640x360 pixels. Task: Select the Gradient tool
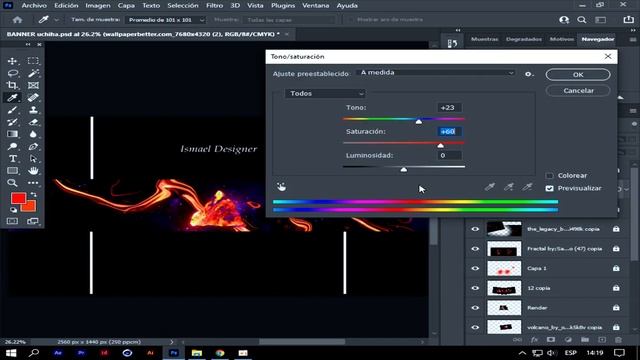[12, 134]
